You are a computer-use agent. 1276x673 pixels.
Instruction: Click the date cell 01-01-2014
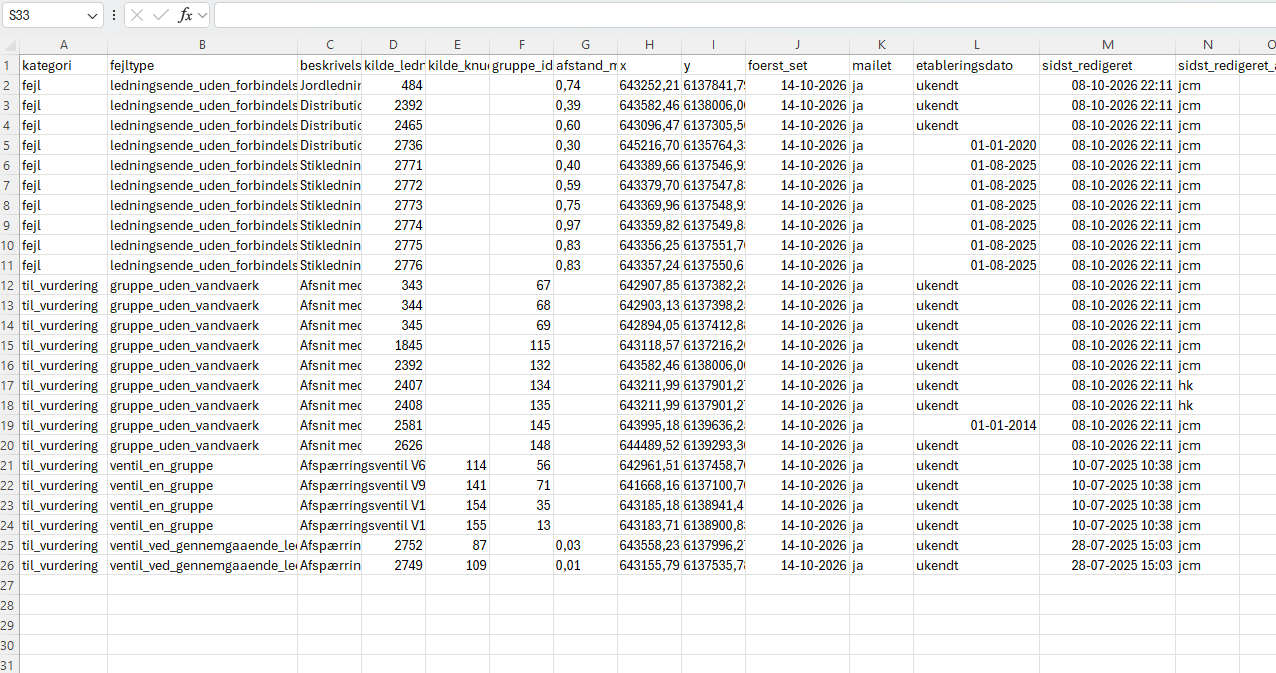(977, 425)
